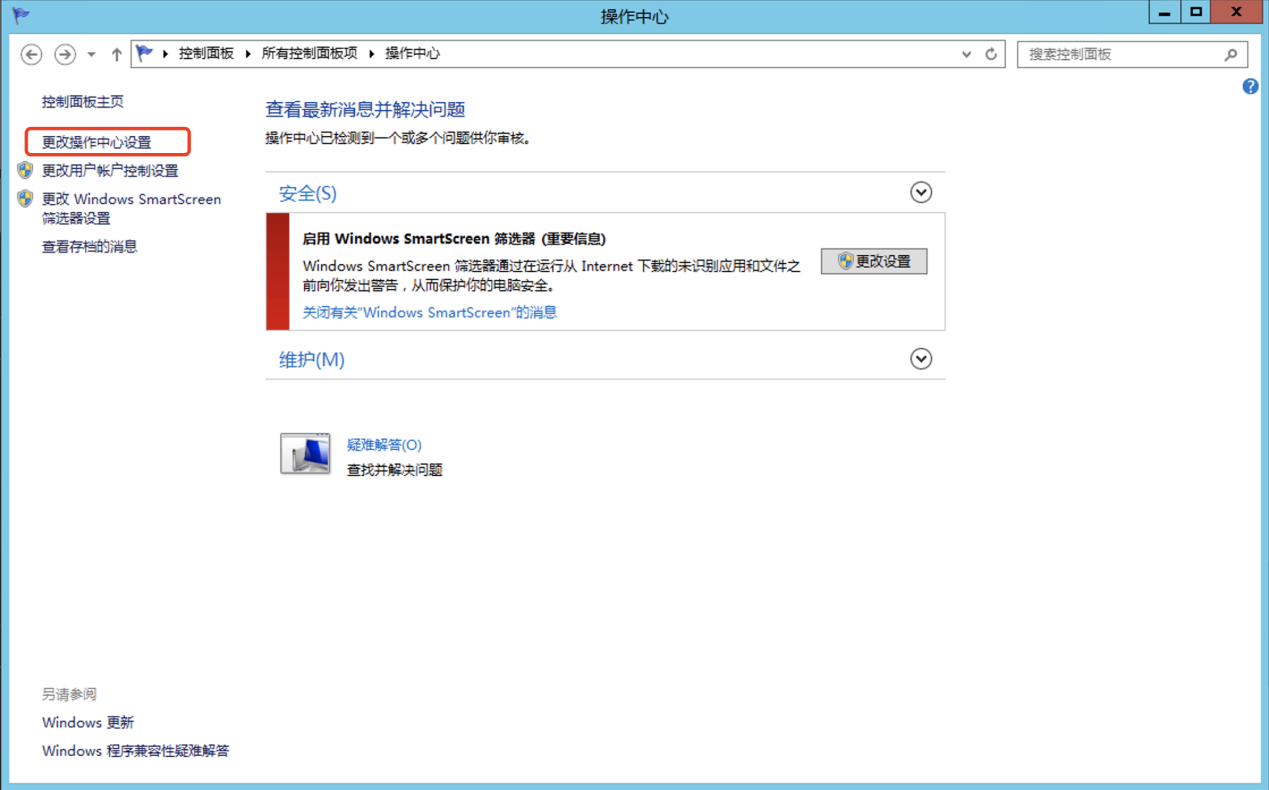Click the window flag icon in title bar

tap(20, 15)
